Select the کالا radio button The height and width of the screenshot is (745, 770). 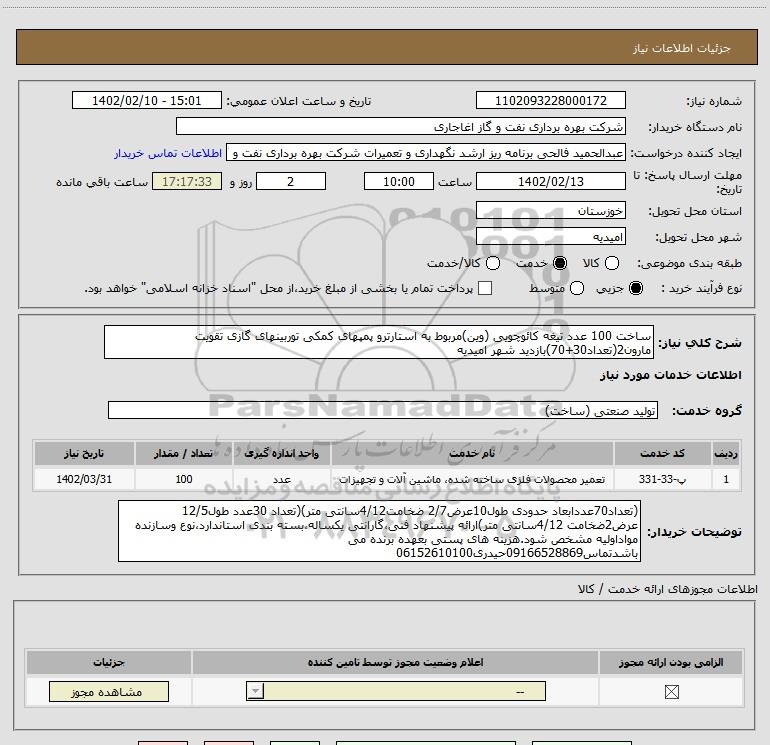pyautogui.click(x=611, y=263)
